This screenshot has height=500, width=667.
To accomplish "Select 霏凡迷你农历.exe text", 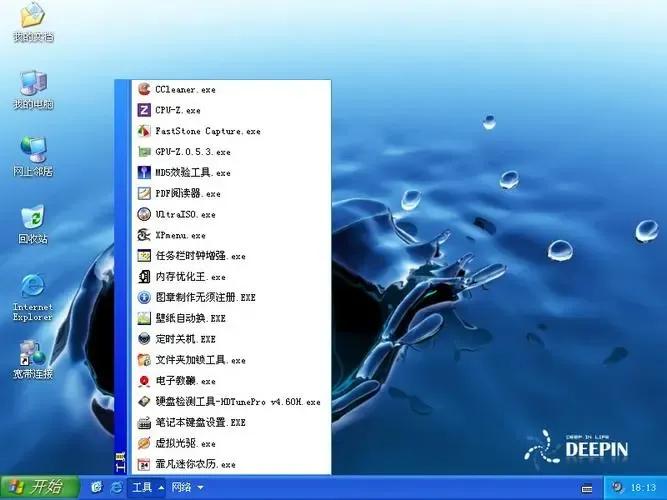I will [196, 464].
